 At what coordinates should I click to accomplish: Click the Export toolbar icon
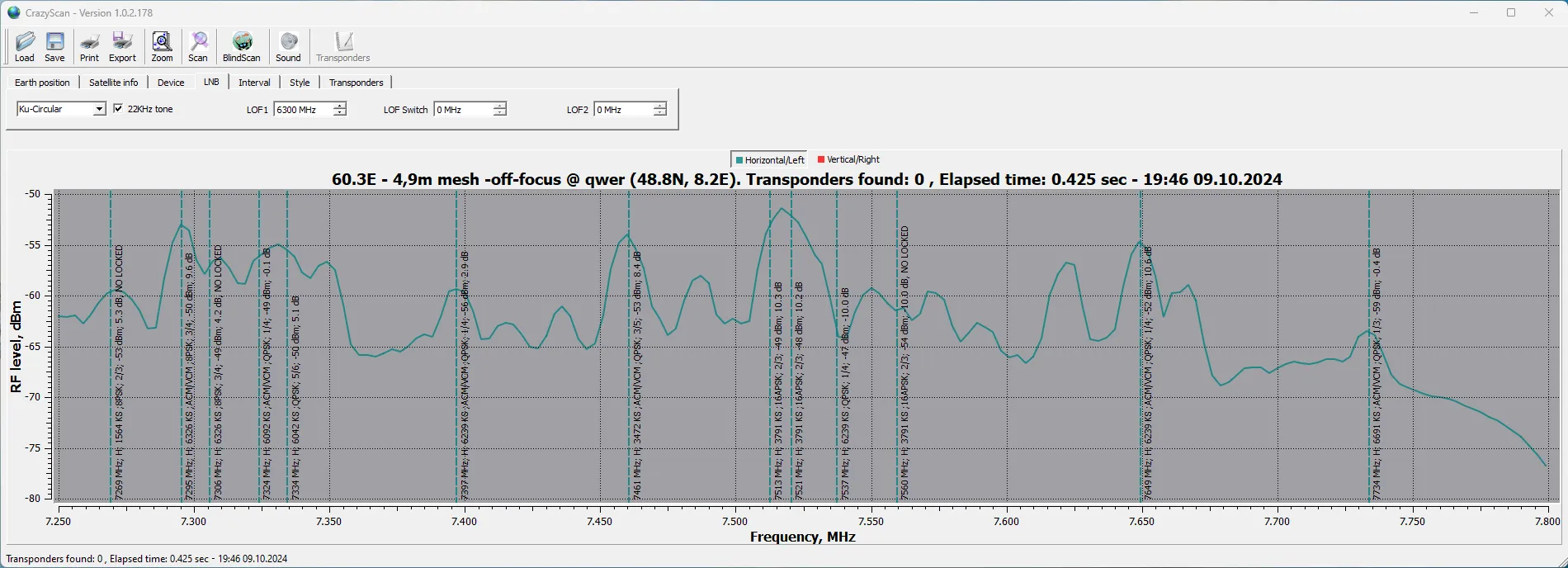pyautogui.click(x=122, y=46)
